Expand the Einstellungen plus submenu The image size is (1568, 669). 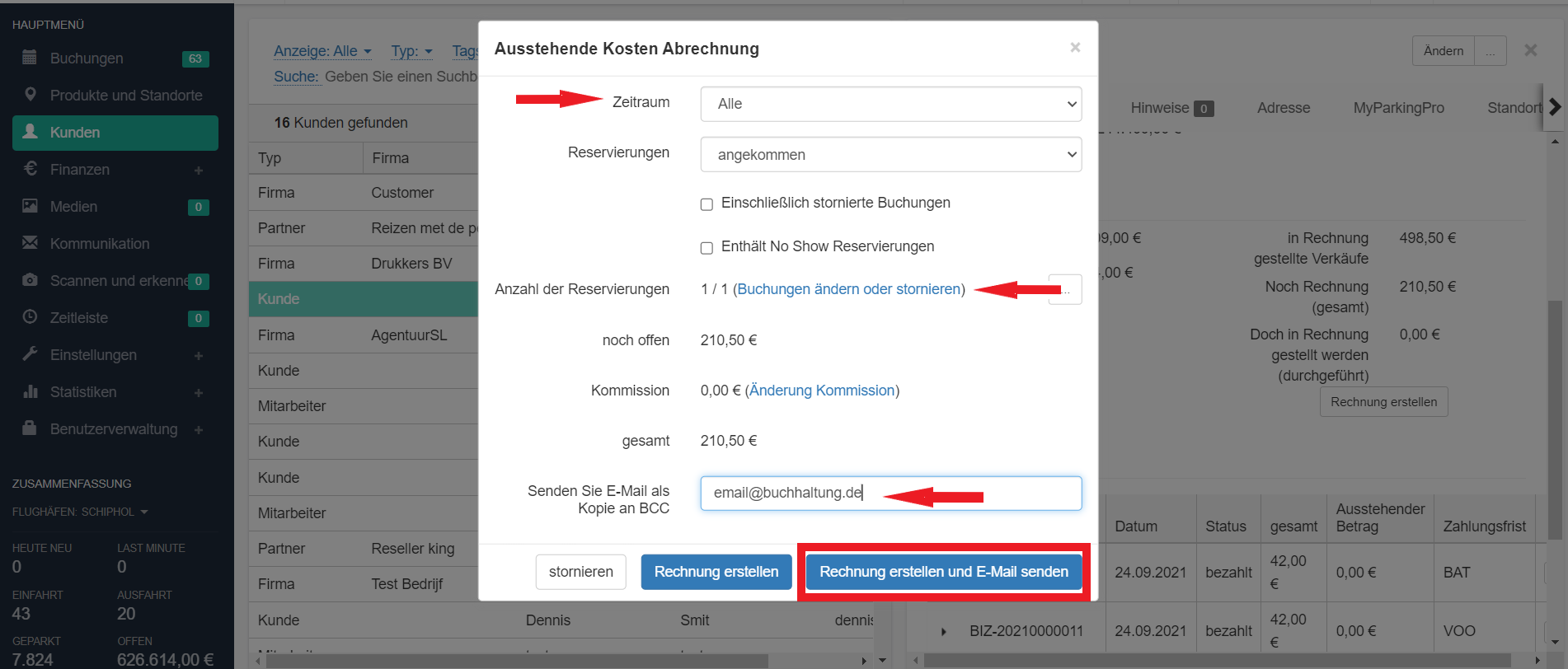[199, 356]
